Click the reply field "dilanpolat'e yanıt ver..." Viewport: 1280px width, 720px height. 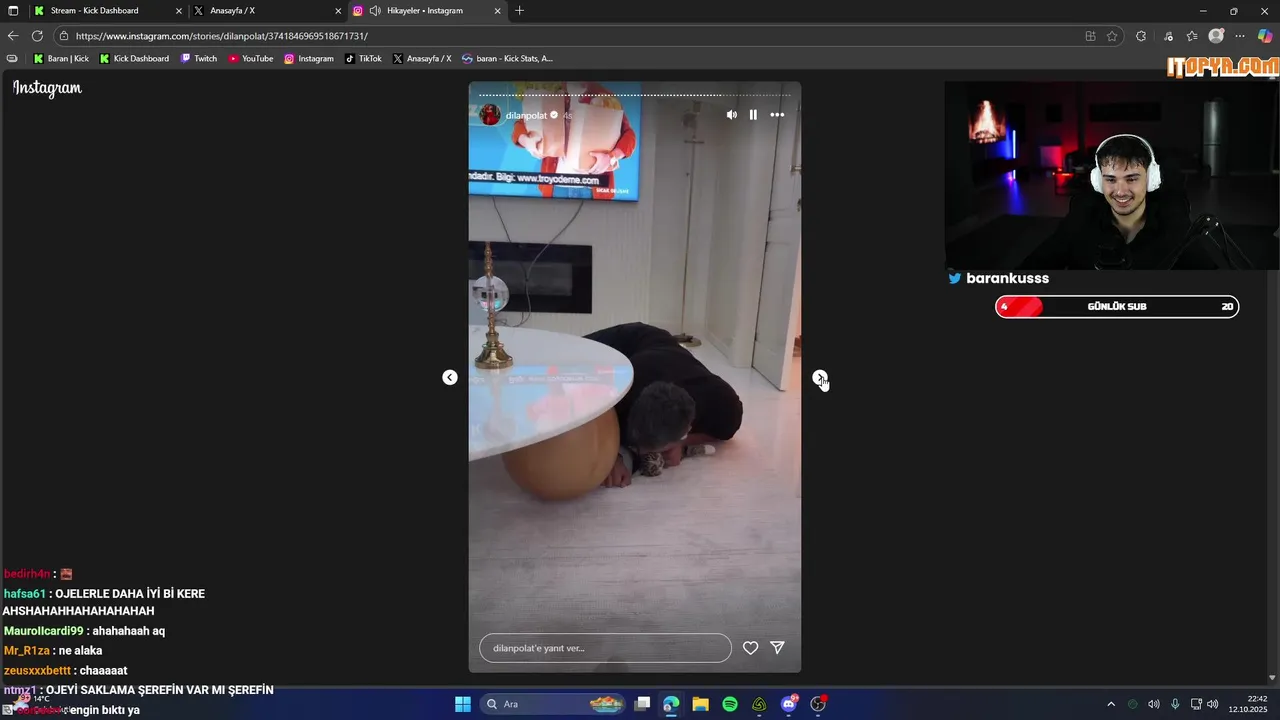(x=605, y=648)
